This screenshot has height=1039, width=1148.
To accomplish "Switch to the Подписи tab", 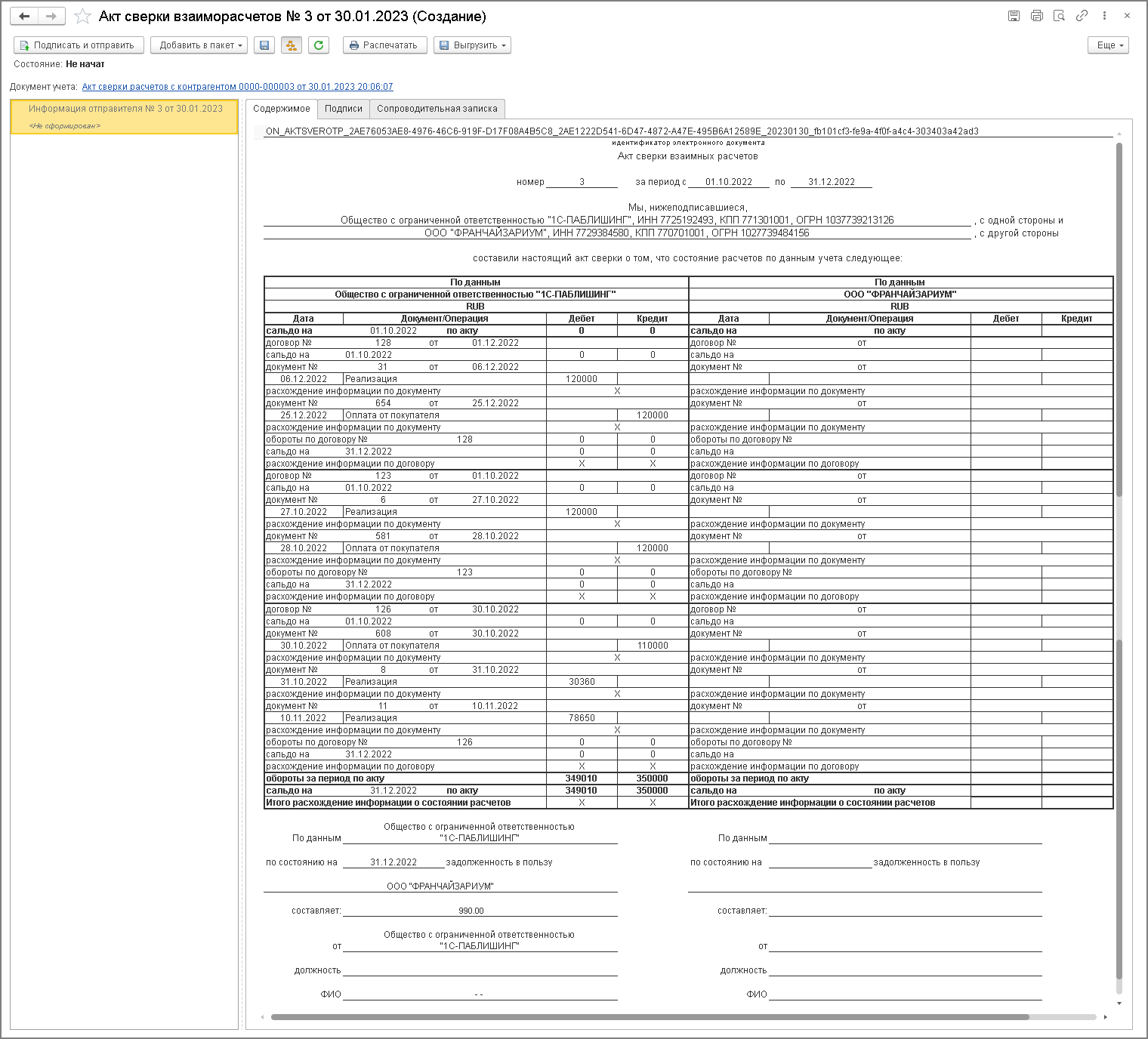I will tap(344, 109).
